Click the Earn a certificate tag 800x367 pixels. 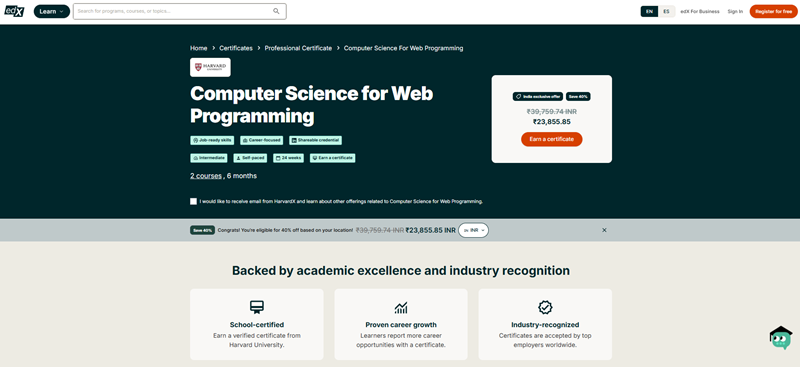coord(333,158)
